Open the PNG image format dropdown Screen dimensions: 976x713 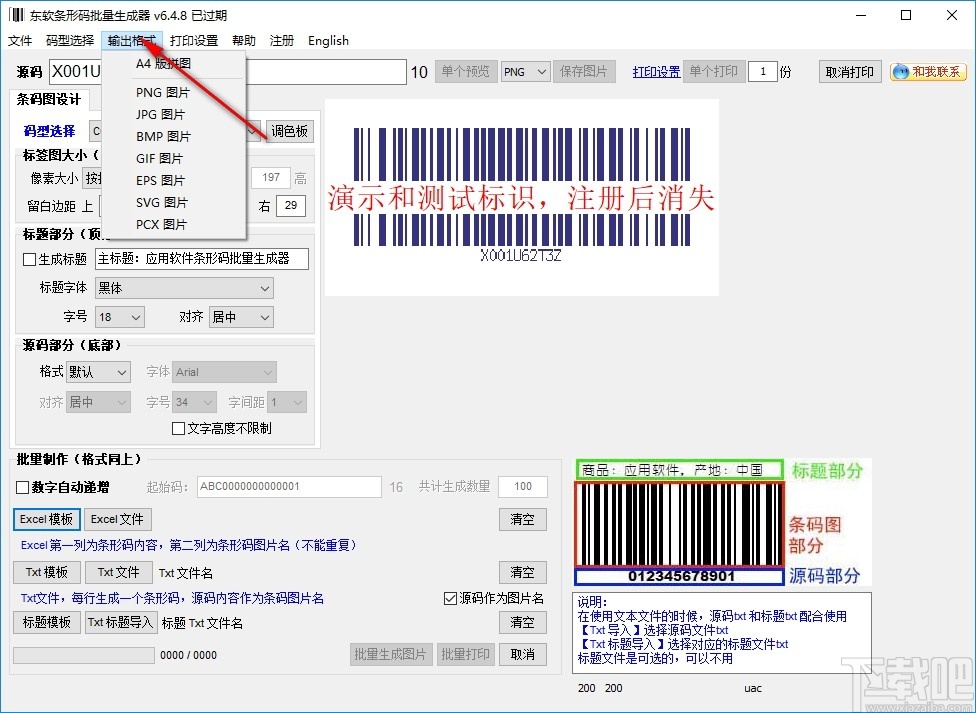click(x=525, y=72)
